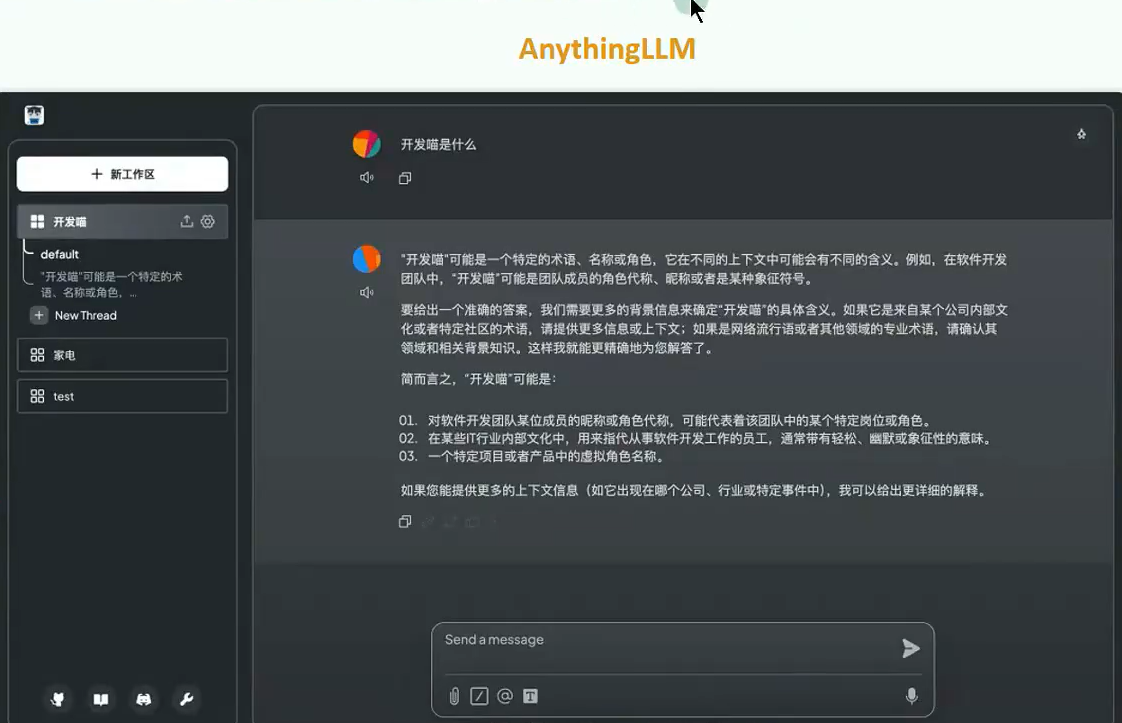Select the 开发喵 workspace

tap(122, 221)
